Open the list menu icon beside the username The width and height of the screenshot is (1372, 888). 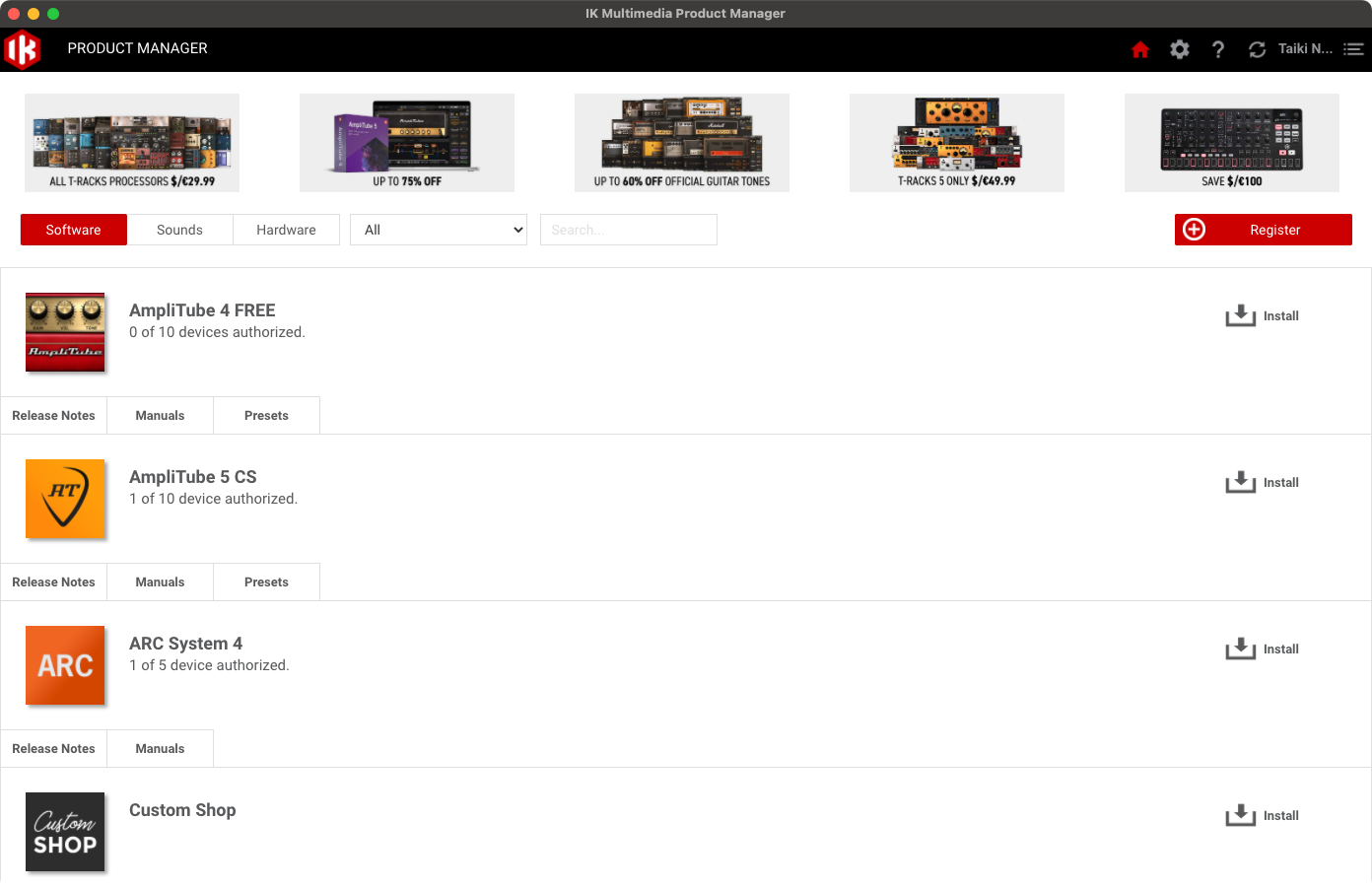pyautogui.click(x=1353, y=49)
